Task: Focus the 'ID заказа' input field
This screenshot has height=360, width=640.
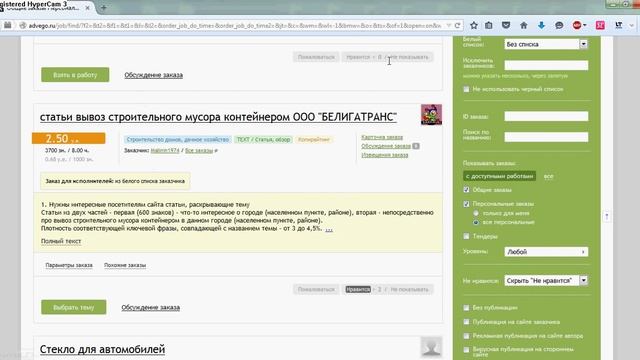Action: 546,116
